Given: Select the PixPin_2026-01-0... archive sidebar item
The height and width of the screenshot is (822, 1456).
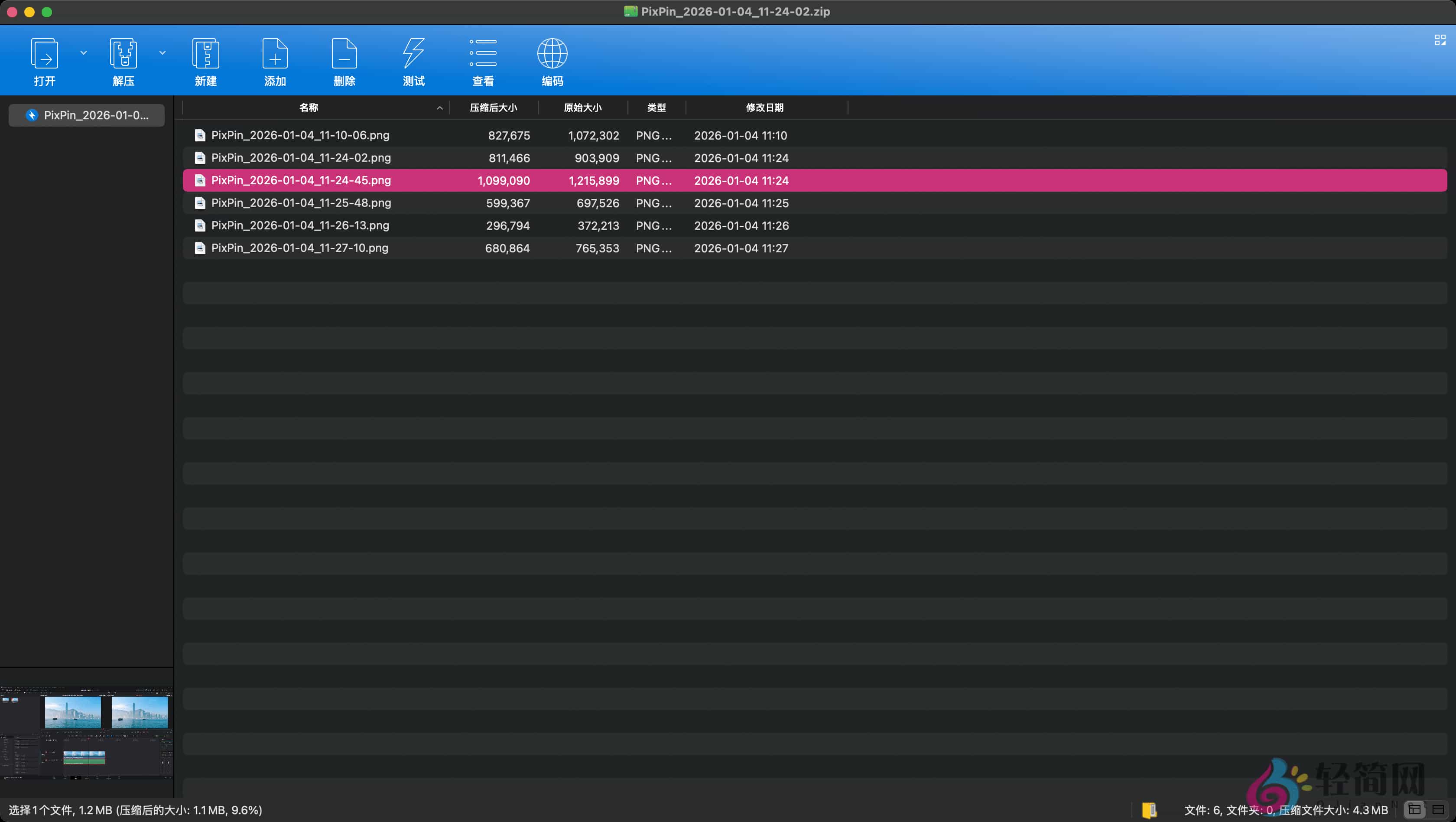Looking at the screenshot, I should pyautogui.click(x=87, y=115).
